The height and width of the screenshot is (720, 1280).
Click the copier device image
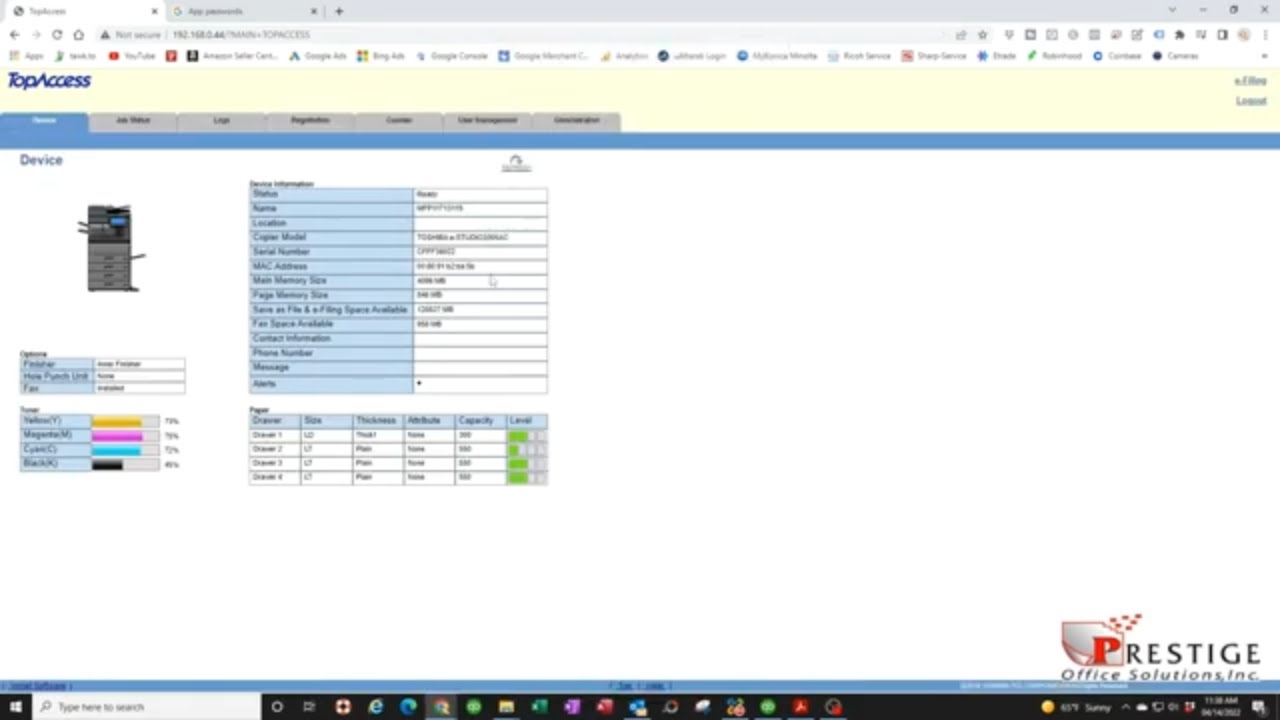(110, 248)
